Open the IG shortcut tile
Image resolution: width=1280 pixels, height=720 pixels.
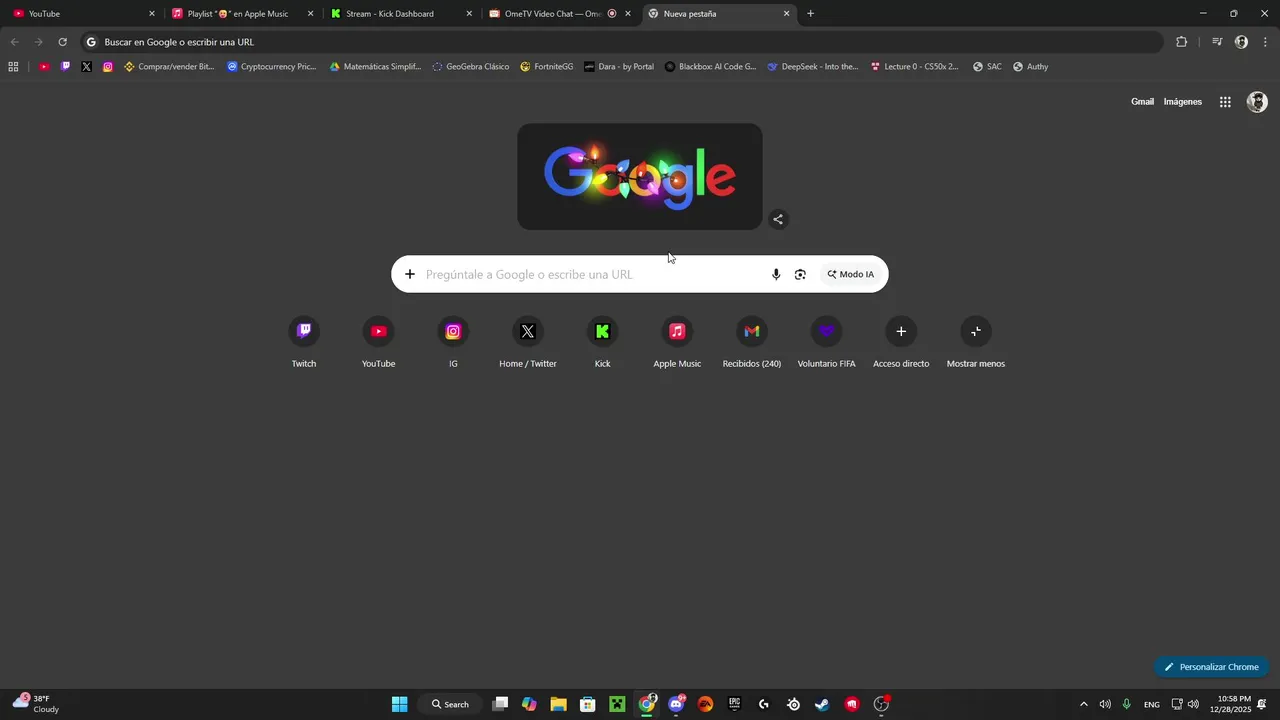[453, 342]
